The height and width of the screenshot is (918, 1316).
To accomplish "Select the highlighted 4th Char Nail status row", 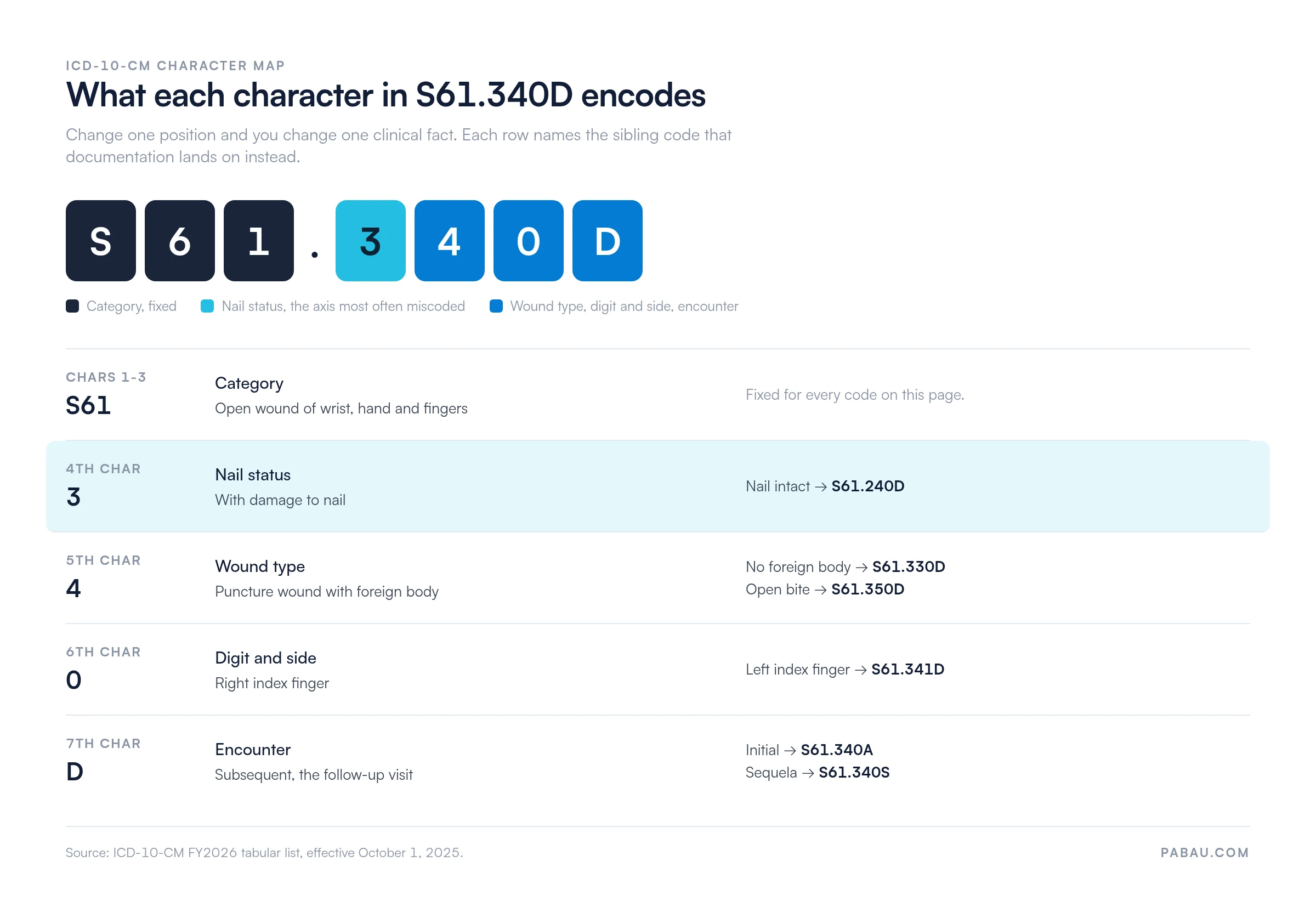I will pos(658,486).
